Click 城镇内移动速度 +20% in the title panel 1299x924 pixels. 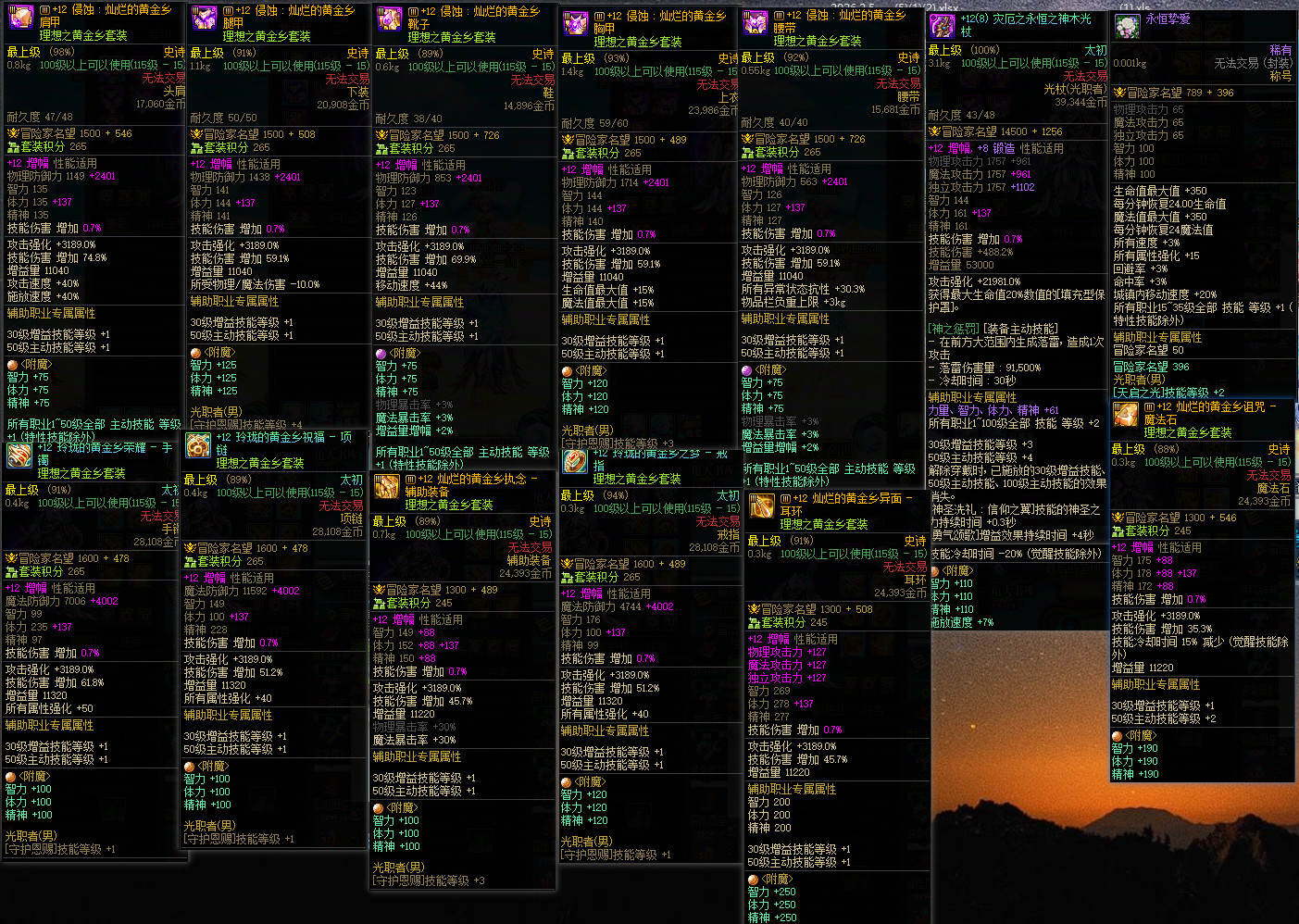click(1165, 294)
